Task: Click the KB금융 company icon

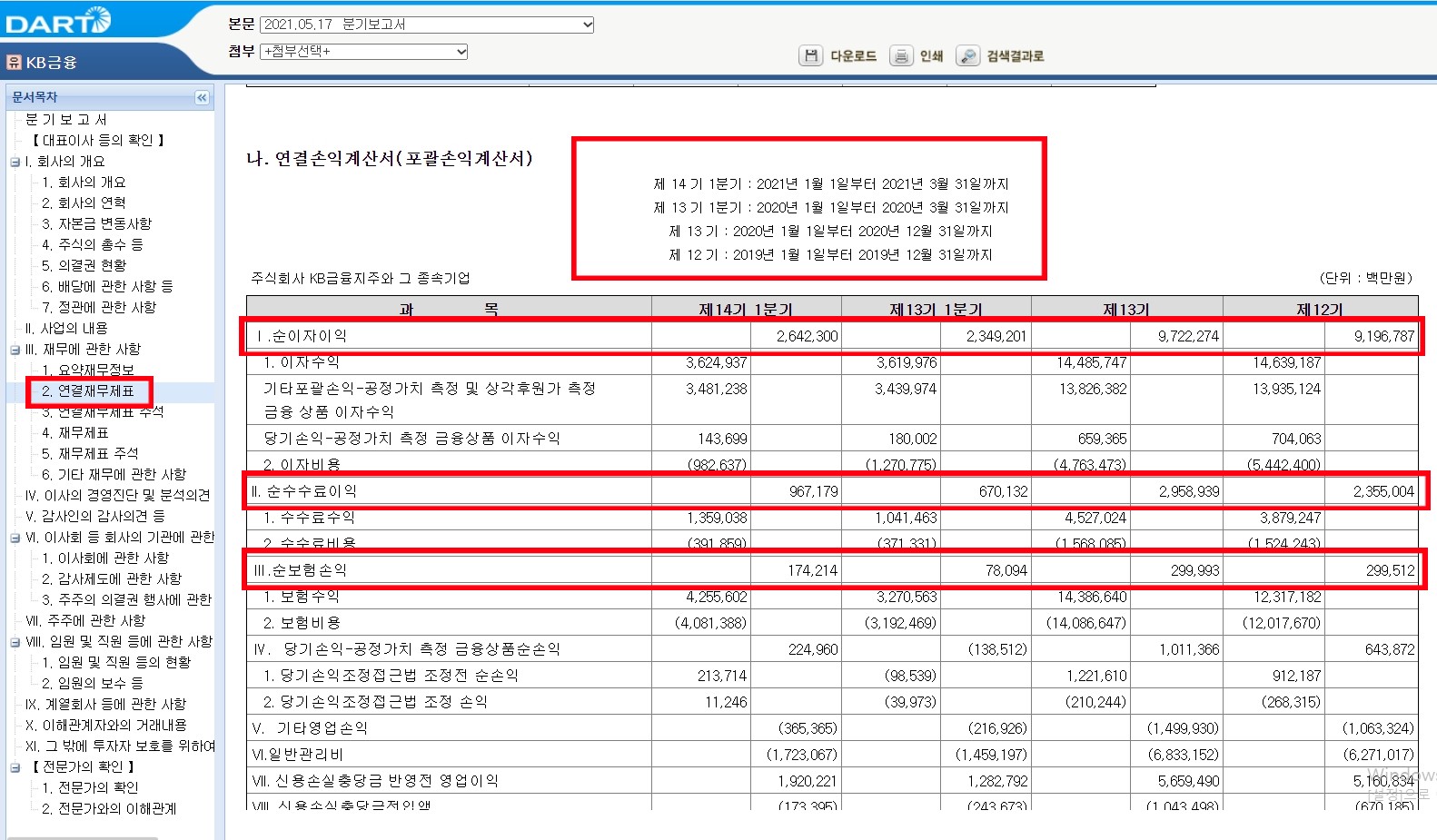Action: (x=14, y=62)
